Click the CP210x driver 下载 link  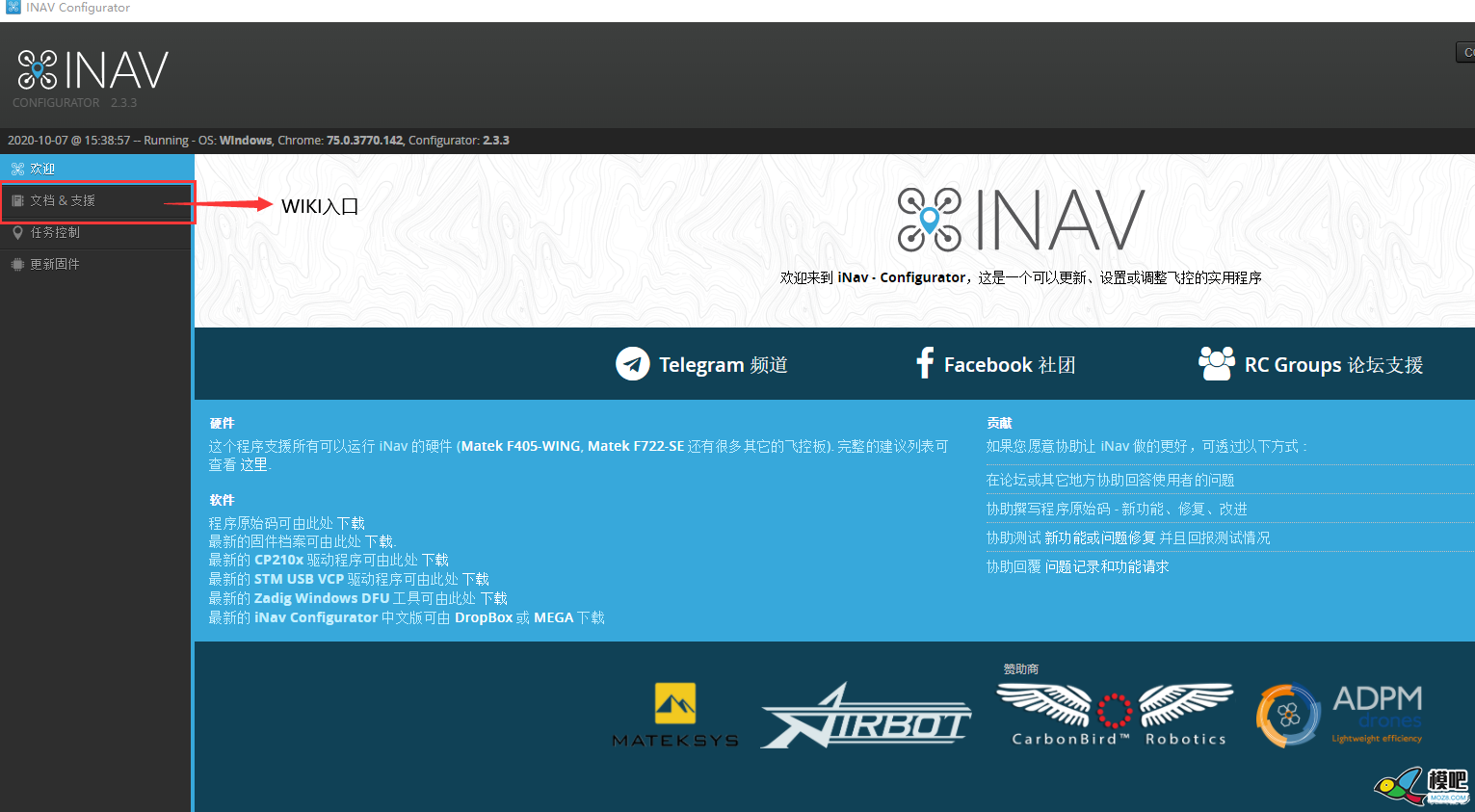click(435, 560)
